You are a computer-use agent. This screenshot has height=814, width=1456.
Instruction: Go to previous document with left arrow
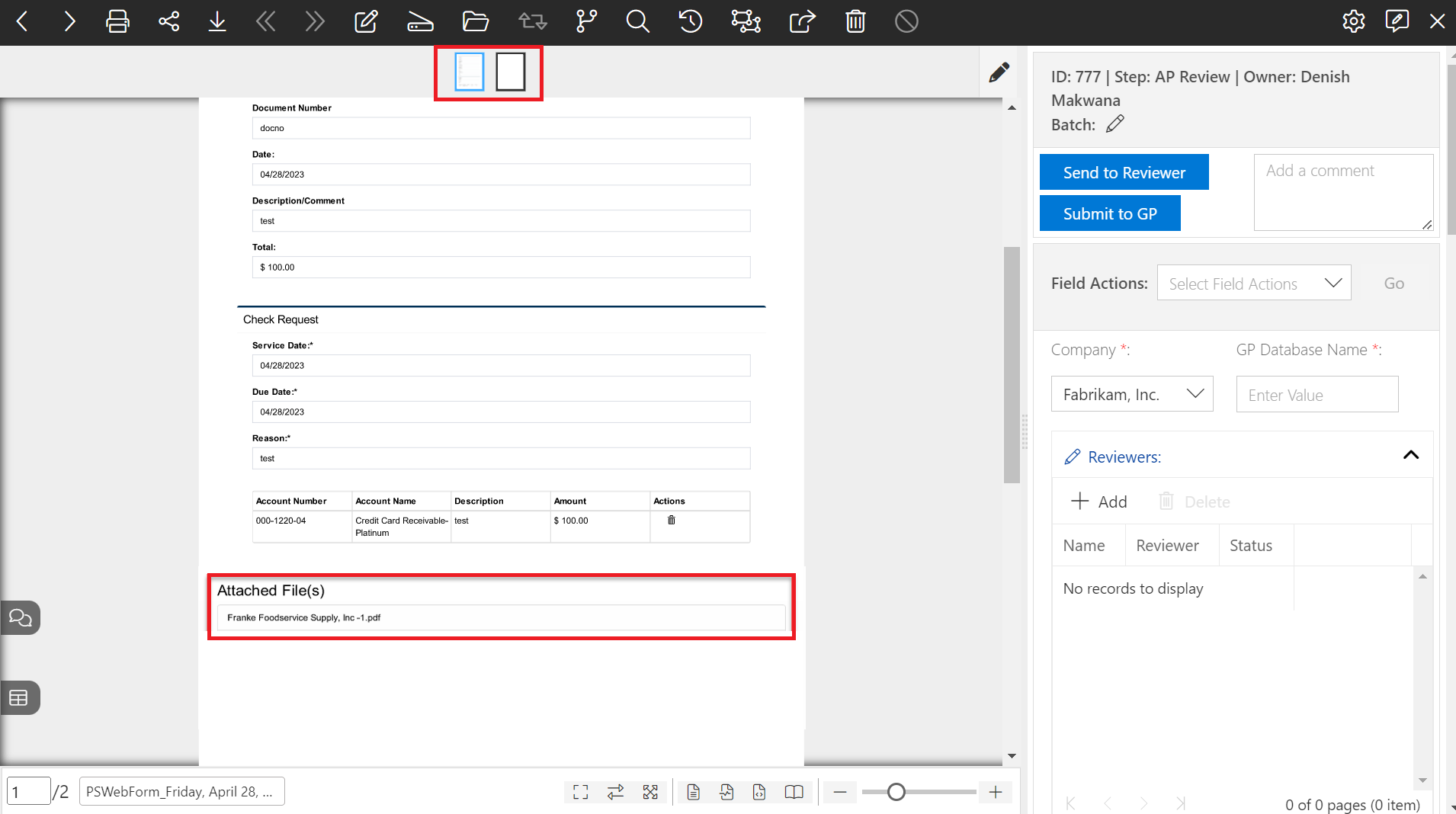tap(22, 21)
